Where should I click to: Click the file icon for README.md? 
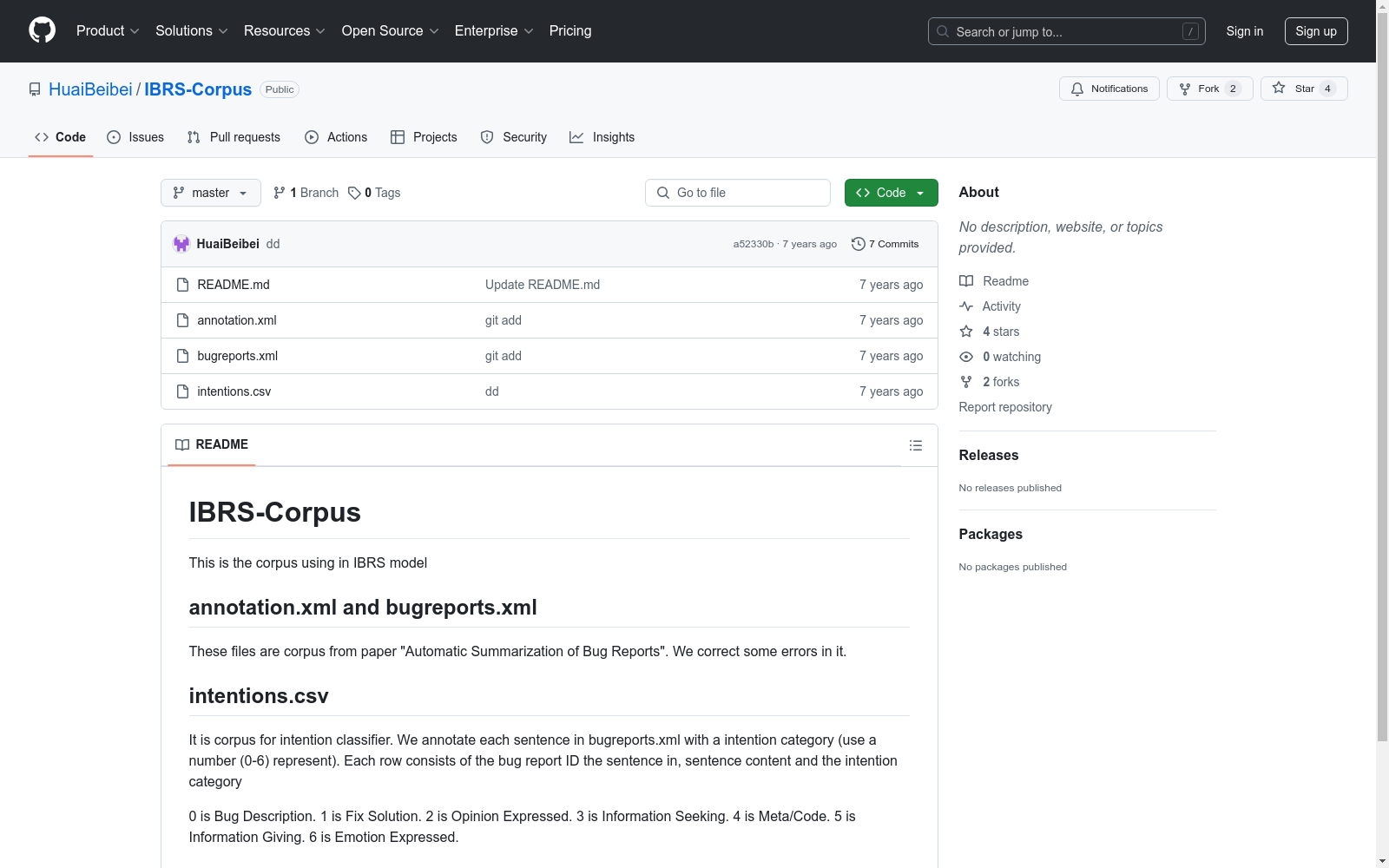coord(182,285)
